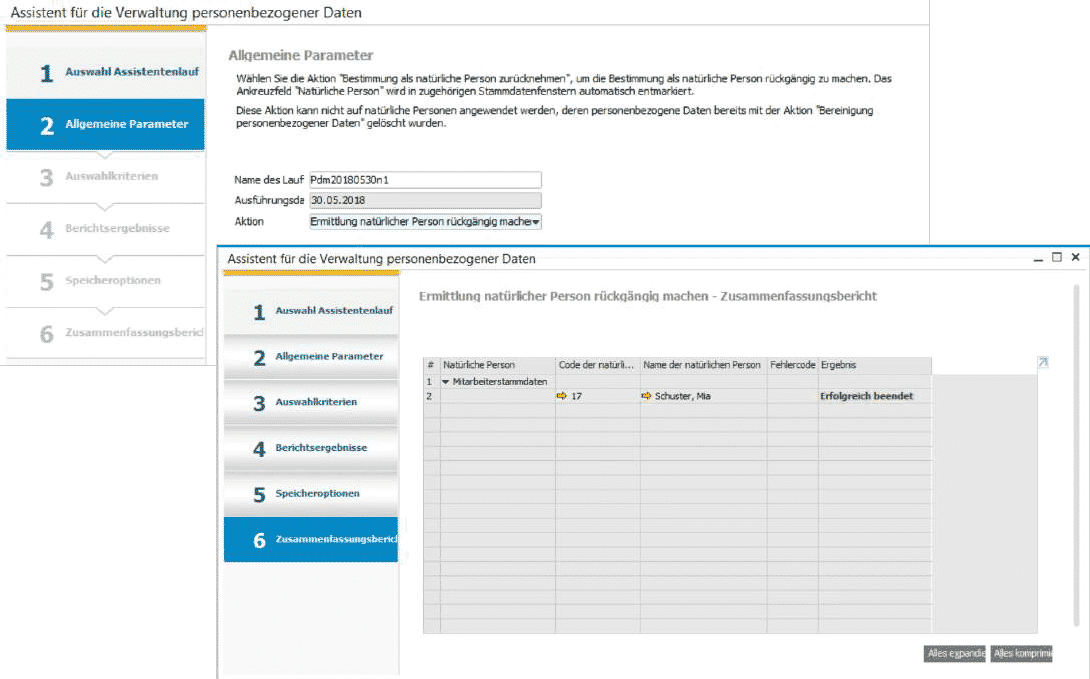Go to step 4 Berichtsergebnisse in front window
Image resolution: width=1090 pixels, height=679 pixels.
311,448
